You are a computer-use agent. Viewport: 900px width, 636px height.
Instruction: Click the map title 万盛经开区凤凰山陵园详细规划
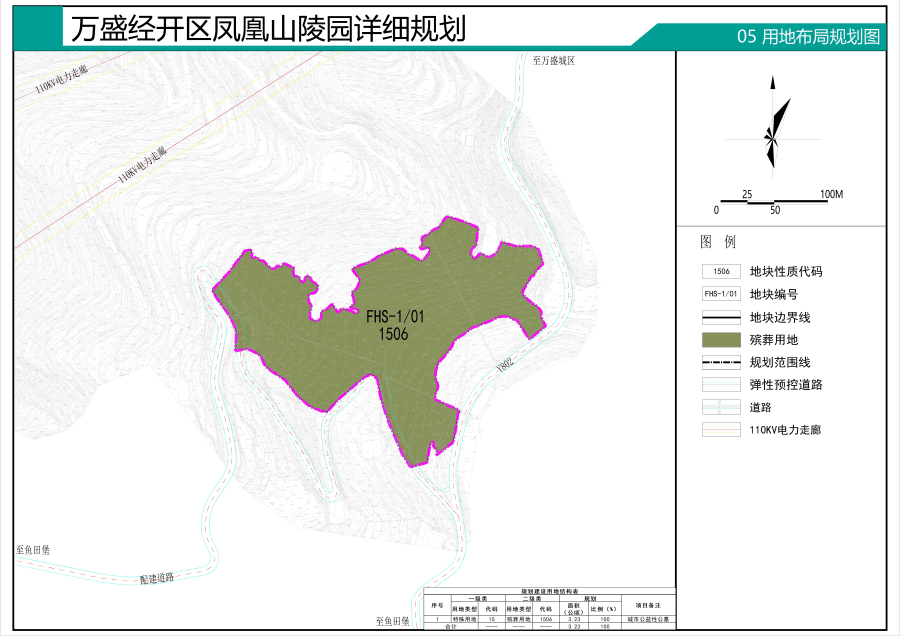268,28
